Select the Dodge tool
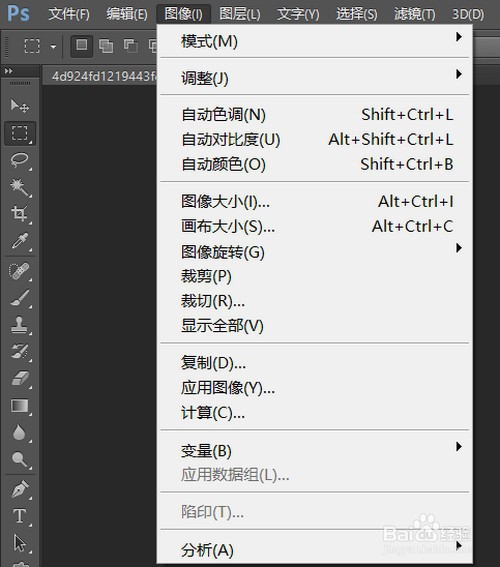The width and height of the screenshot is (500, 567). (x=20, y=459)
